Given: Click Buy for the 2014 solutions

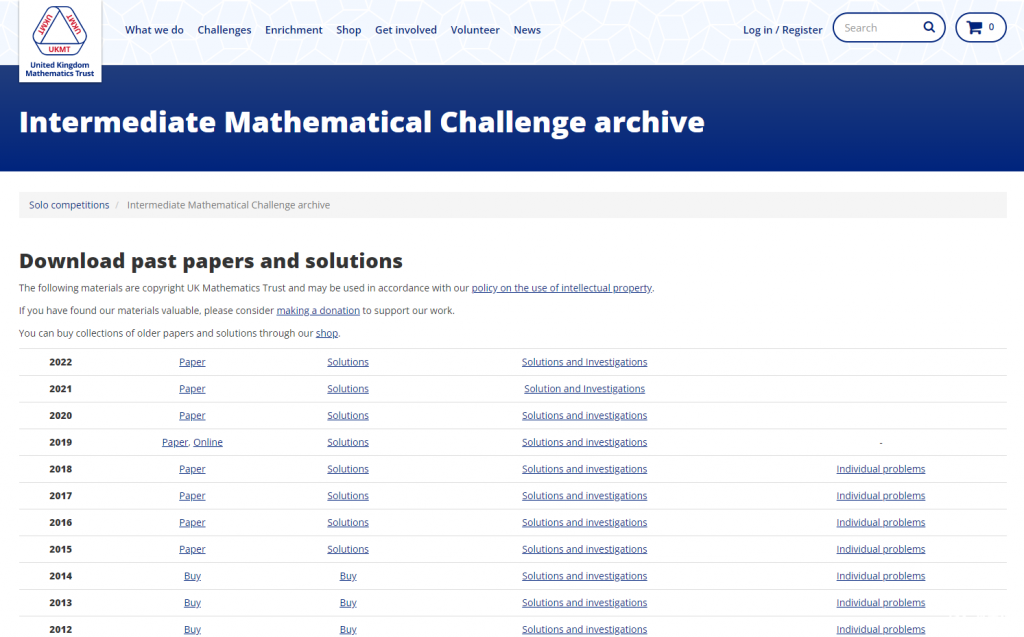Looking at the screenshot, I should [x=348, y=576].
